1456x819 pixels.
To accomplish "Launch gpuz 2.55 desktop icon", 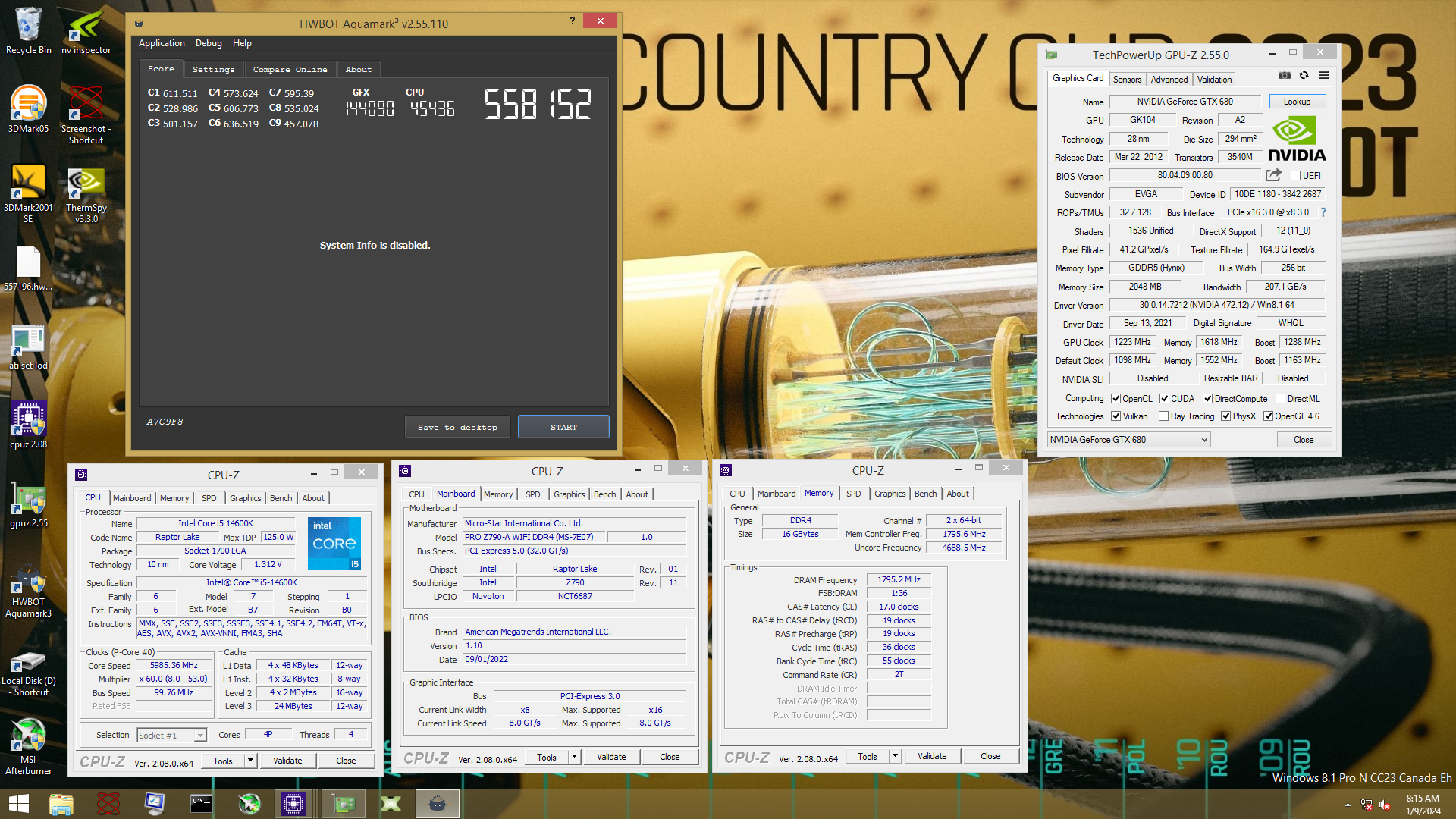I will (29, 504).
